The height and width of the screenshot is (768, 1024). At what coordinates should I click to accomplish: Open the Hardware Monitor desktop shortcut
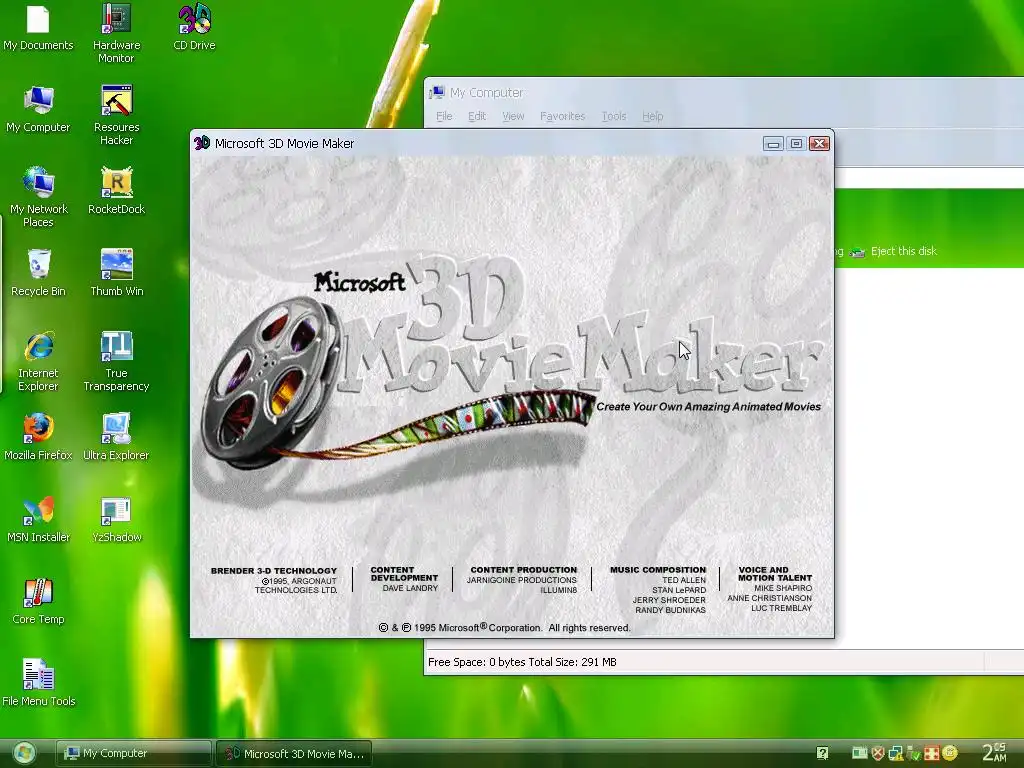tap(116, 33)
